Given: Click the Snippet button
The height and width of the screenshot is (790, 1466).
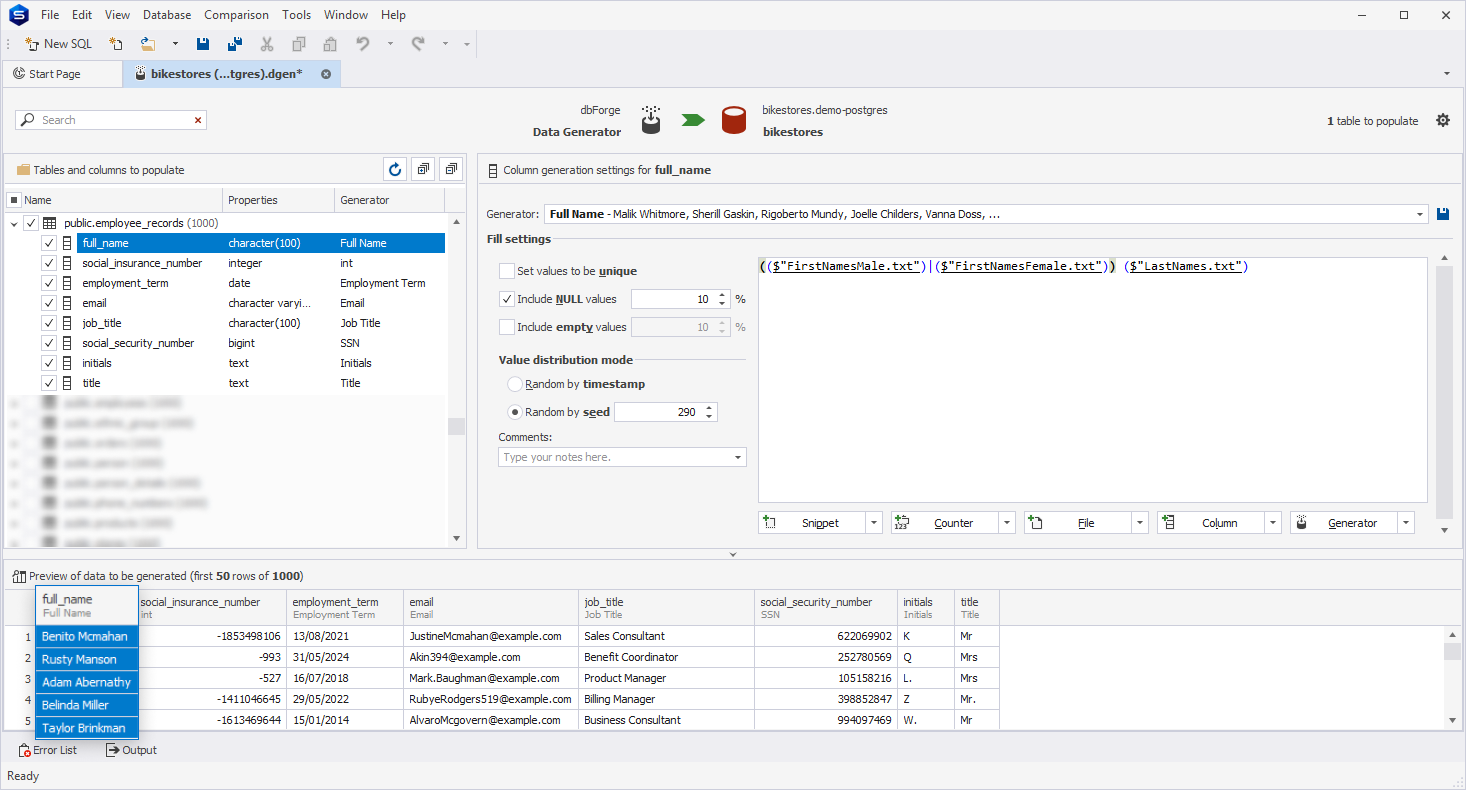Looking at the screenshot, I should (x=812, y=523).
